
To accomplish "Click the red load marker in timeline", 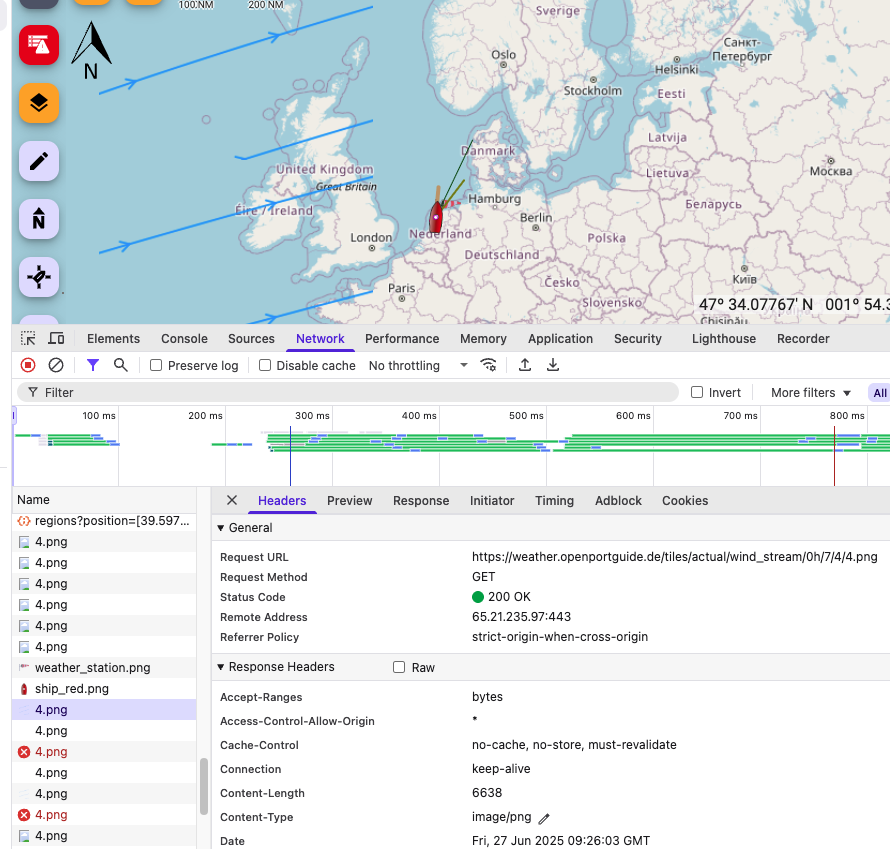I will 834,456.
